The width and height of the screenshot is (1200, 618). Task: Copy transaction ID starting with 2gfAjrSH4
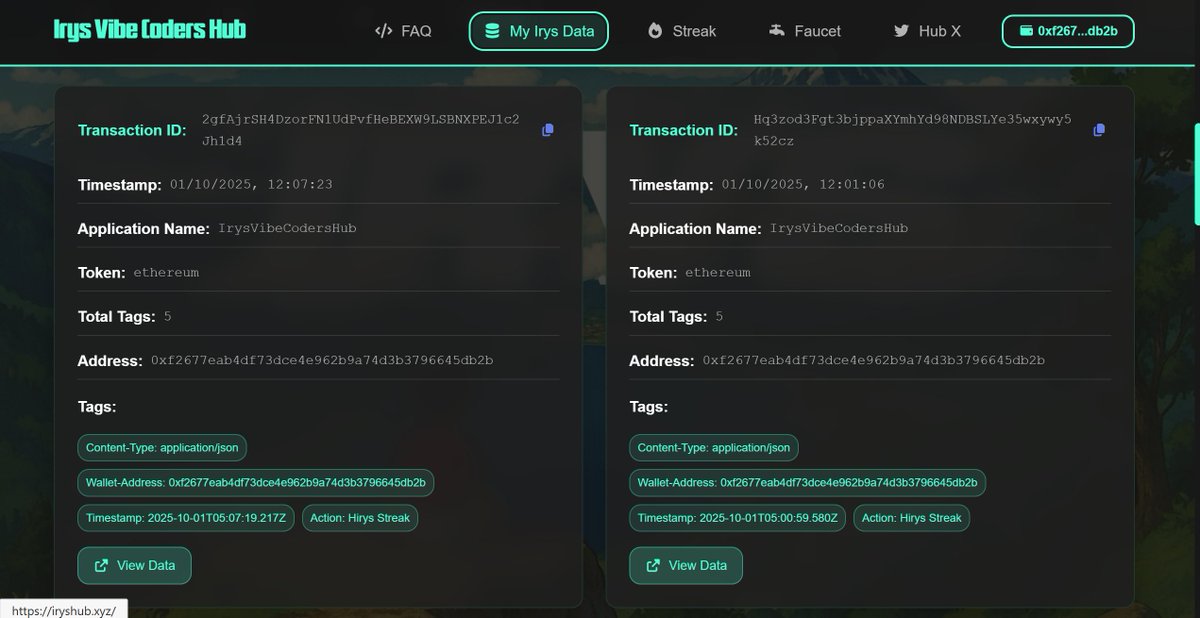pyautogui.click(x=547, y=130)
